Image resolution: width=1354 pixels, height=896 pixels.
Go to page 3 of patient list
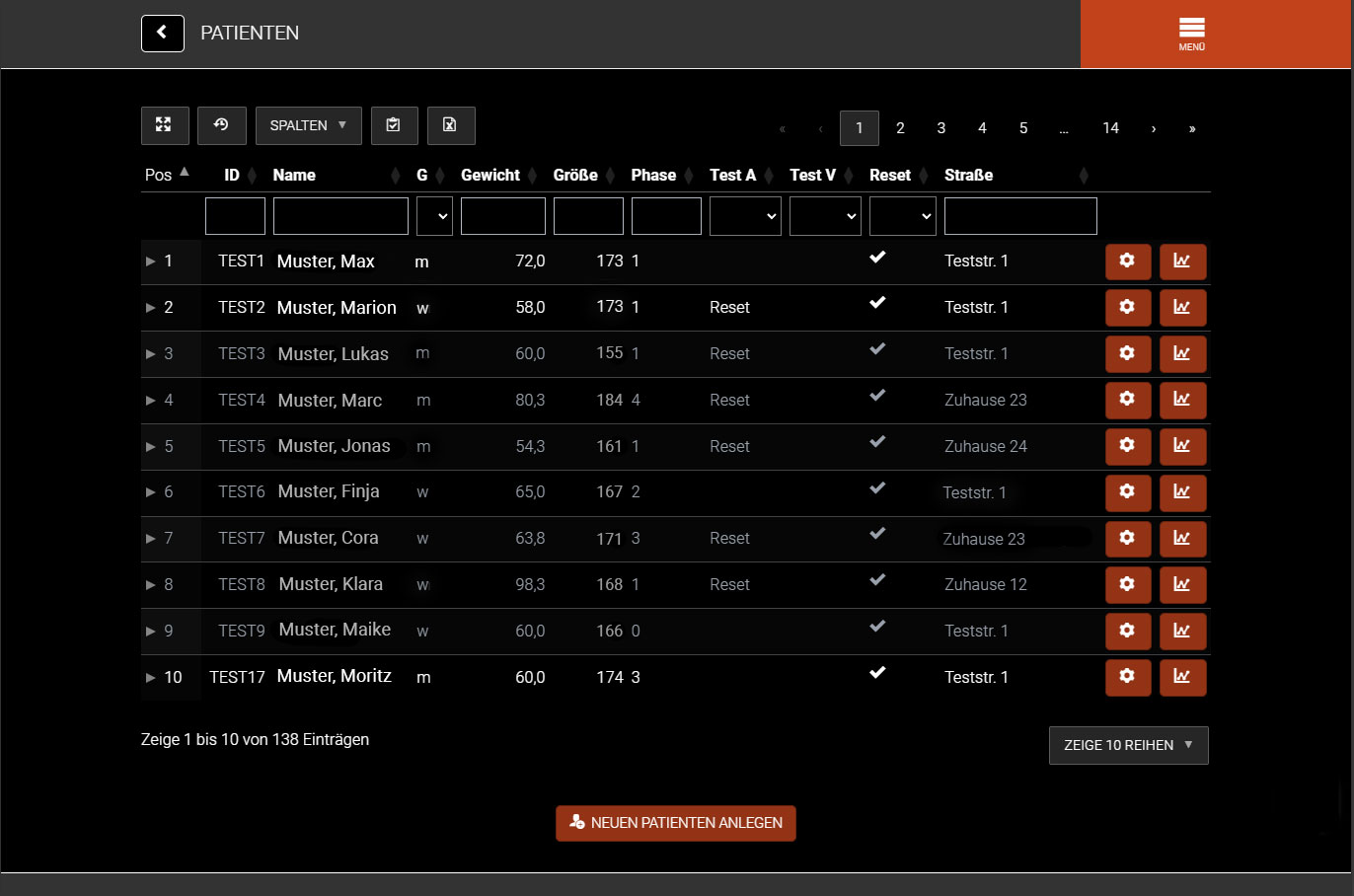point(940,128)
